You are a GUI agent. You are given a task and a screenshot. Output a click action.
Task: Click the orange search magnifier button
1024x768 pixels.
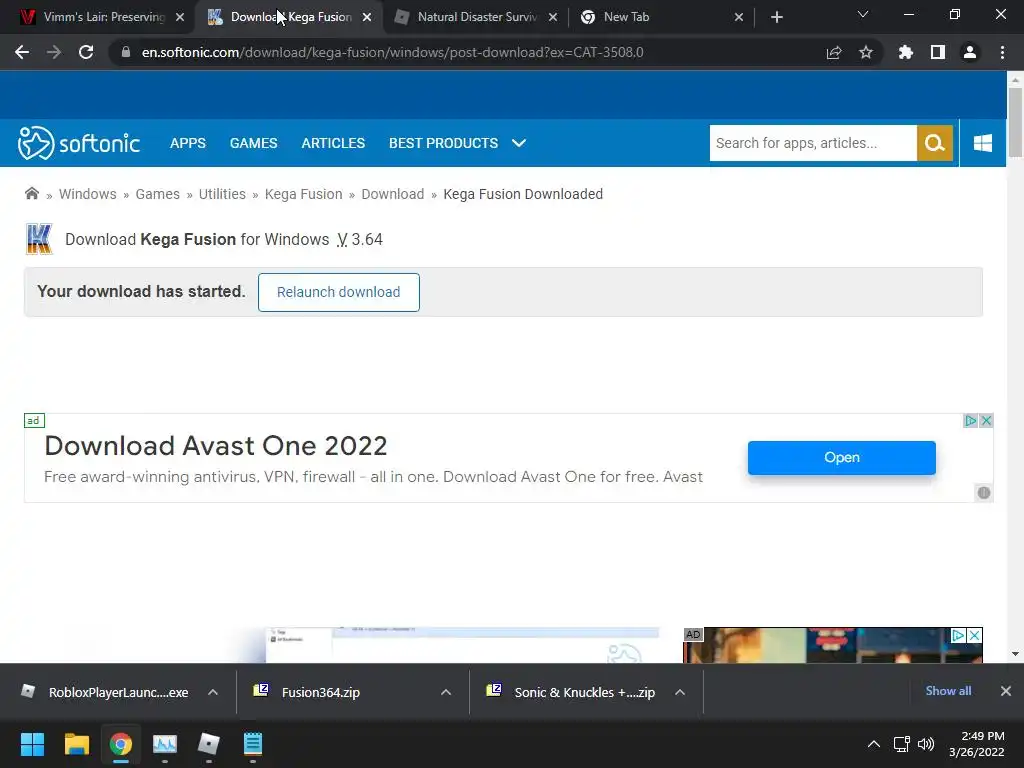coord(935,143)
